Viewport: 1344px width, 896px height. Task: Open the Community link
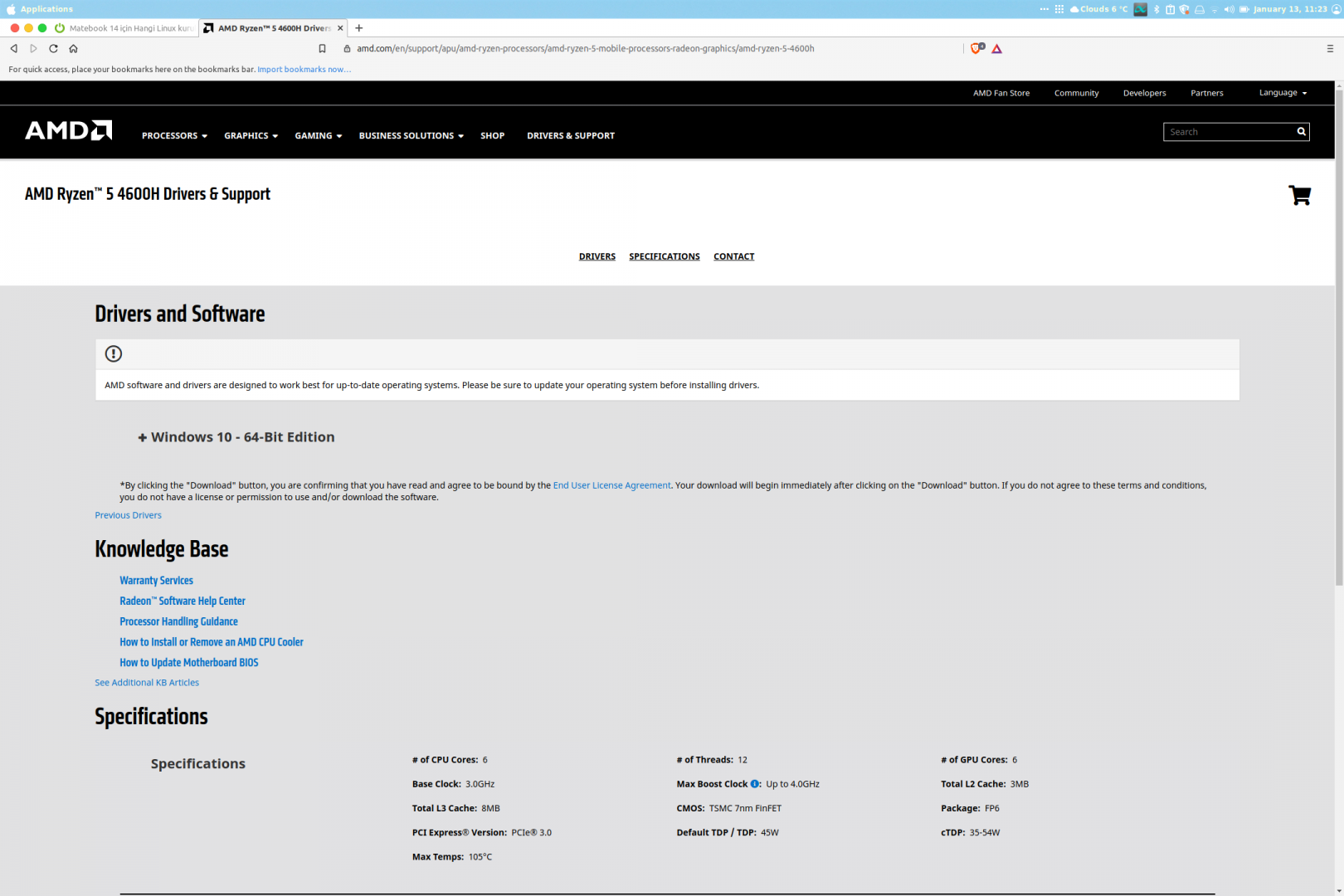pos(1077,93)
